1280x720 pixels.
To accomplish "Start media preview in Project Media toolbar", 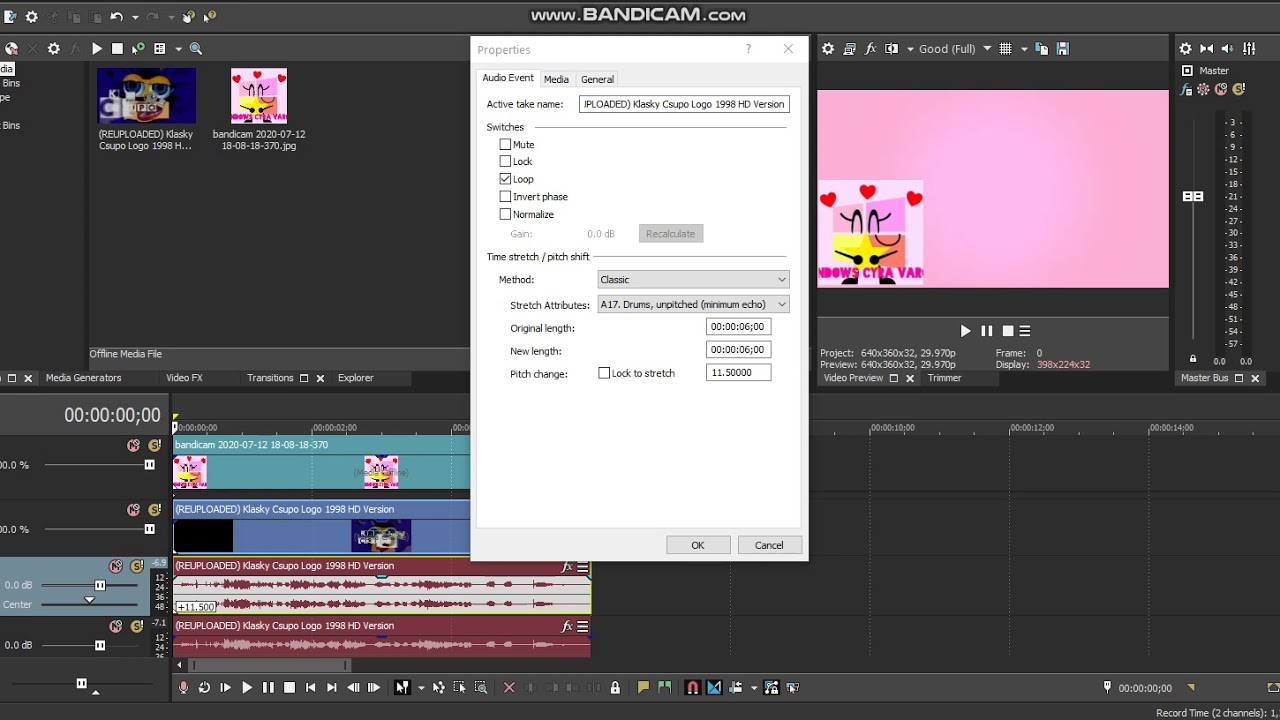I will [97, 48].
